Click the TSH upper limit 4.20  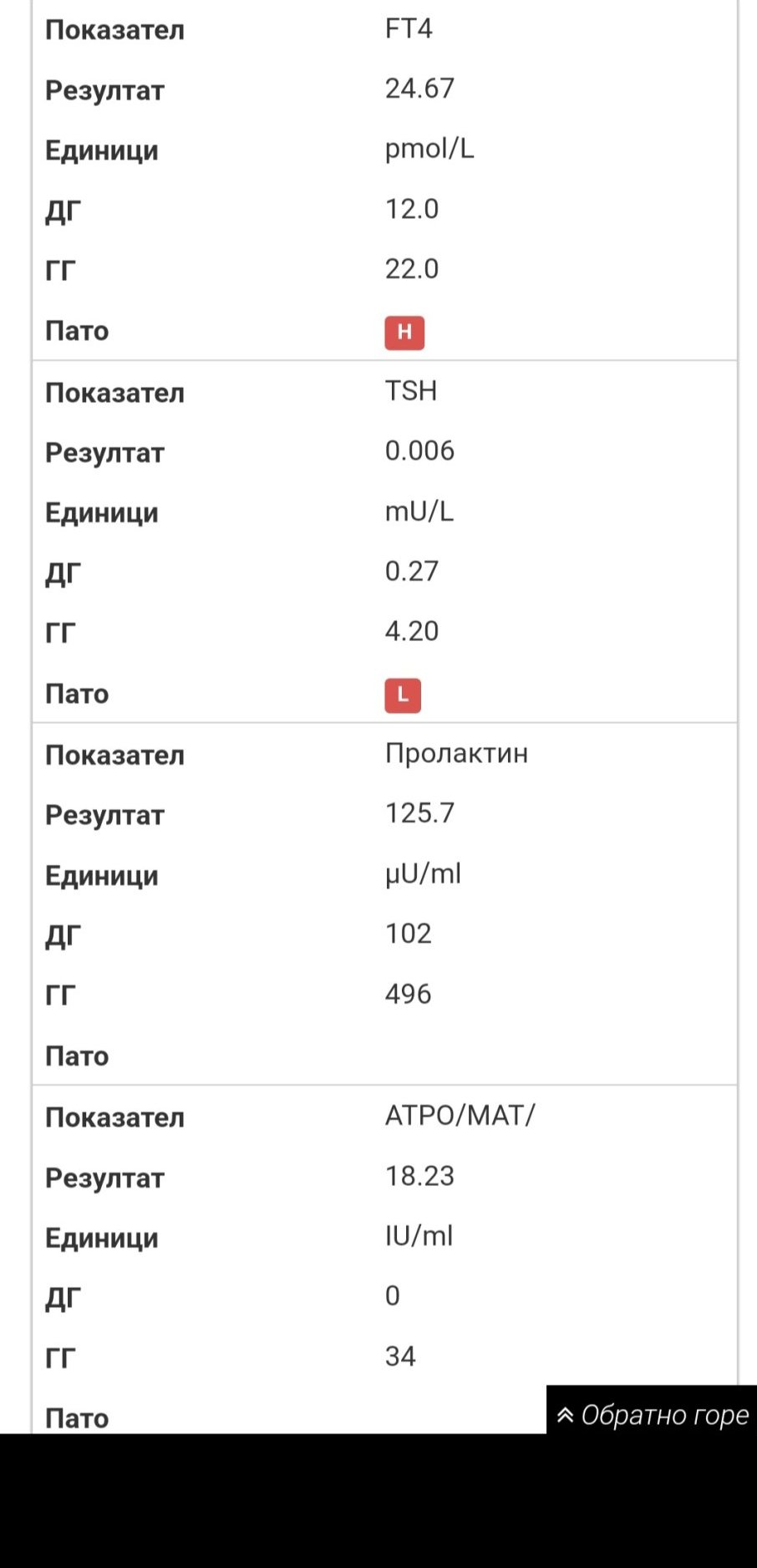[x=411, y=631]
